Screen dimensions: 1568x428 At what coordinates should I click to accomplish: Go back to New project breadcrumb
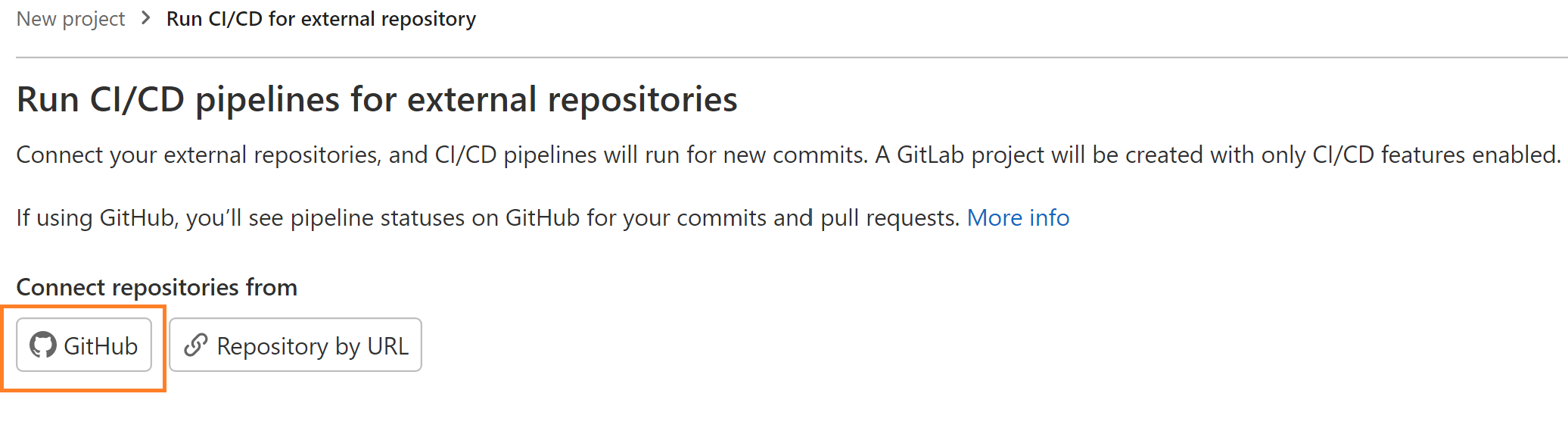tap(70, 19)
